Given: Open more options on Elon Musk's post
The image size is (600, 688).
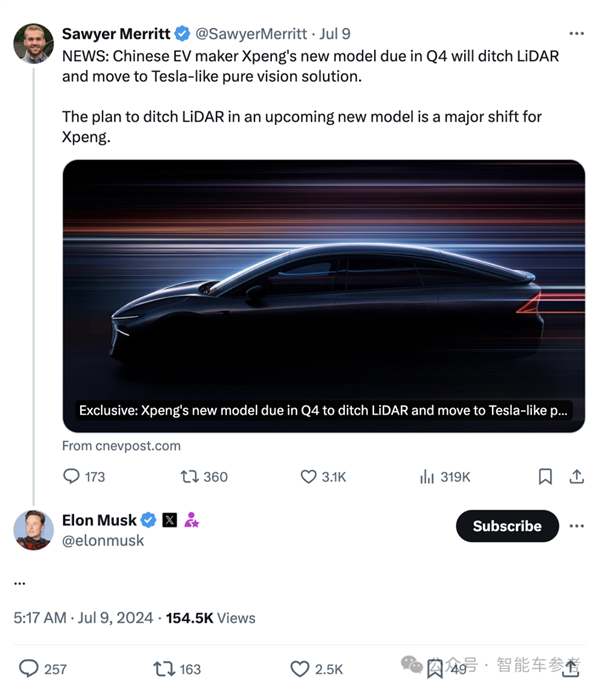Looking at the screenshot, I should coord(576,526).
